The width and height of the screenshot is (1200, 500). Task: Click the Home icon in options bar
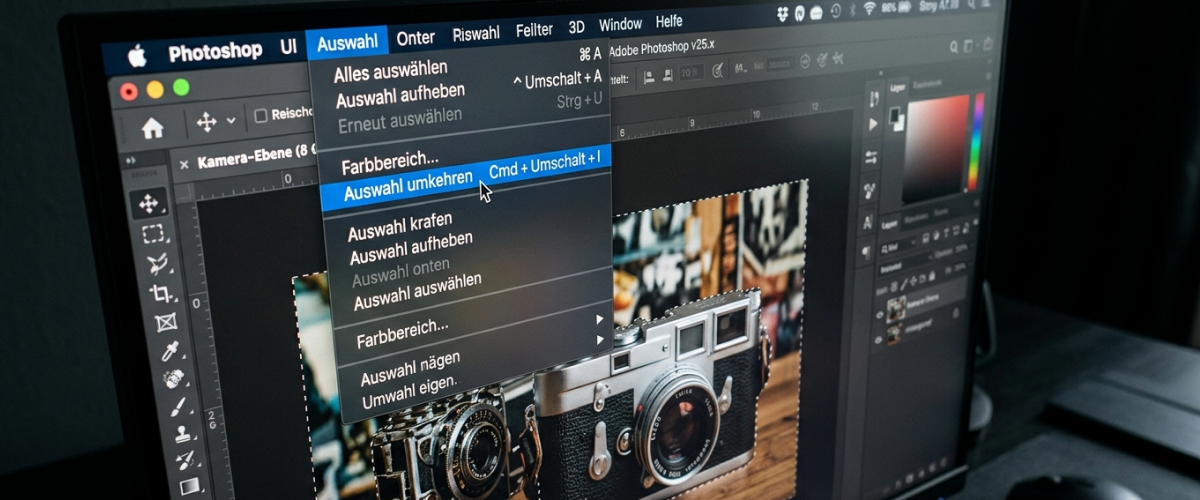152,128
